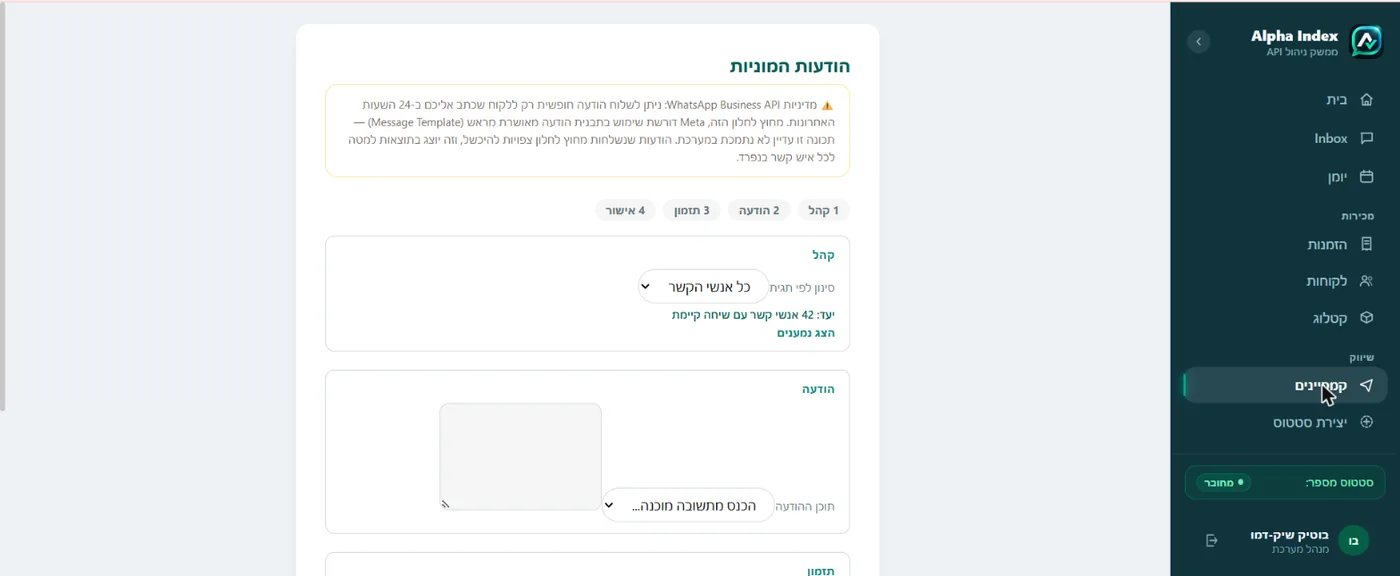This screenshot has width=1400, height=576.
Task: Click the הצג נמענים link
Action: [x=806, y=333]
